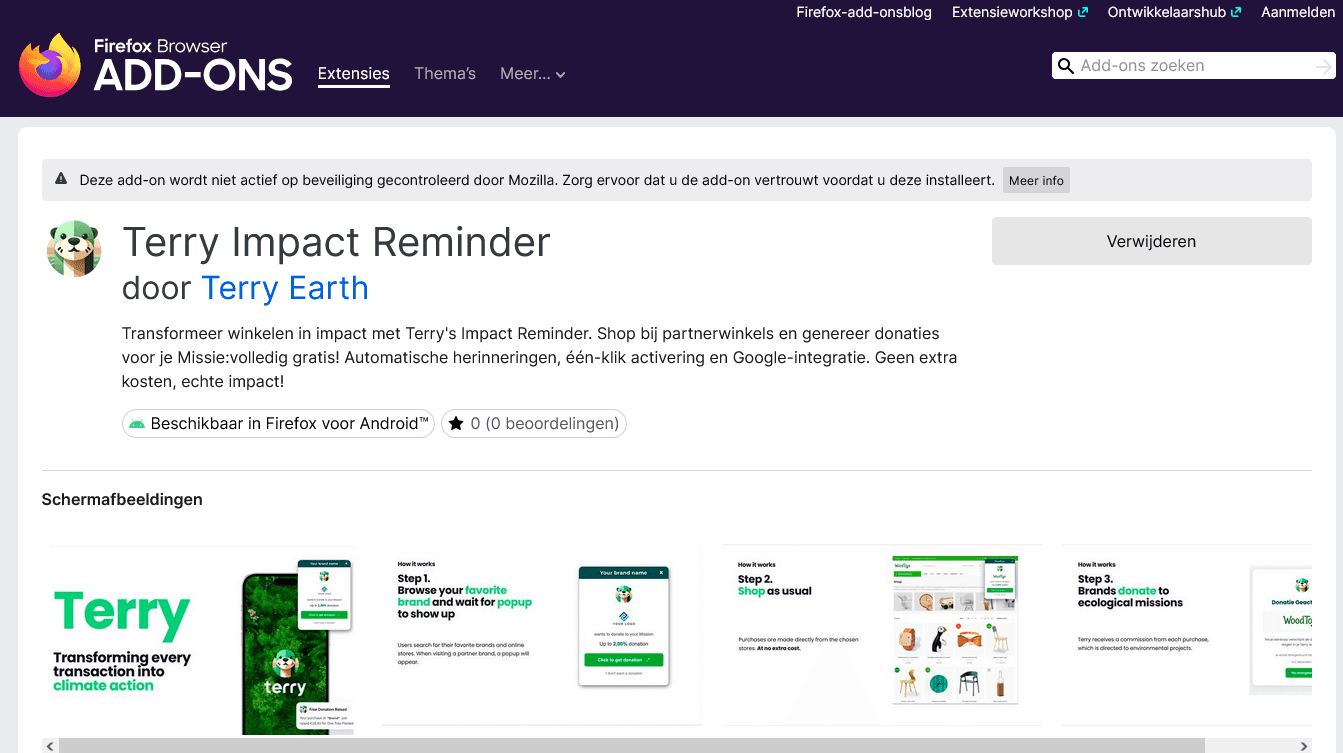Click the Meer info button
The image size is (1343, 753).
1036,181
